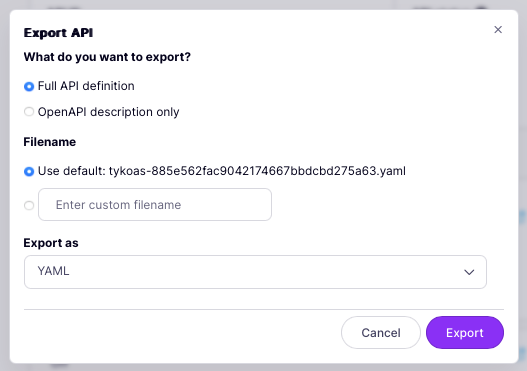Close the Export API dialog using X icon
The image size is (527, 371).
click(498, 30)
